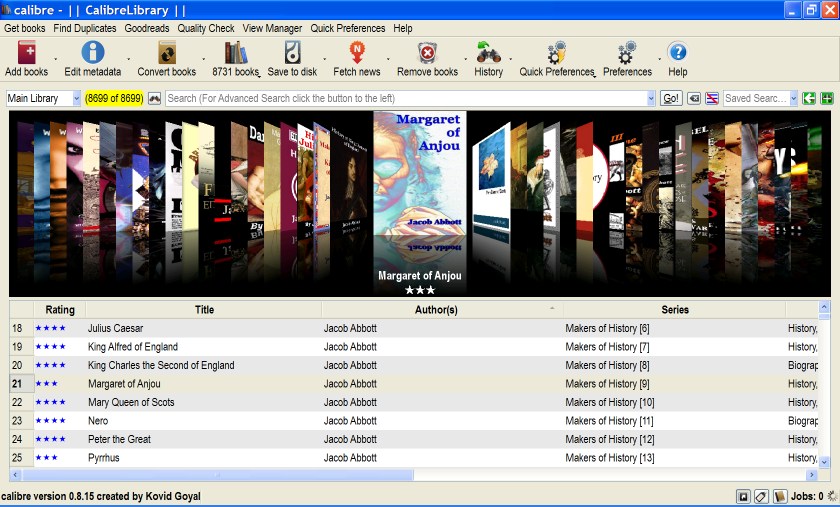Click the Quick Preferences toolbar icon

coord(556,53)
